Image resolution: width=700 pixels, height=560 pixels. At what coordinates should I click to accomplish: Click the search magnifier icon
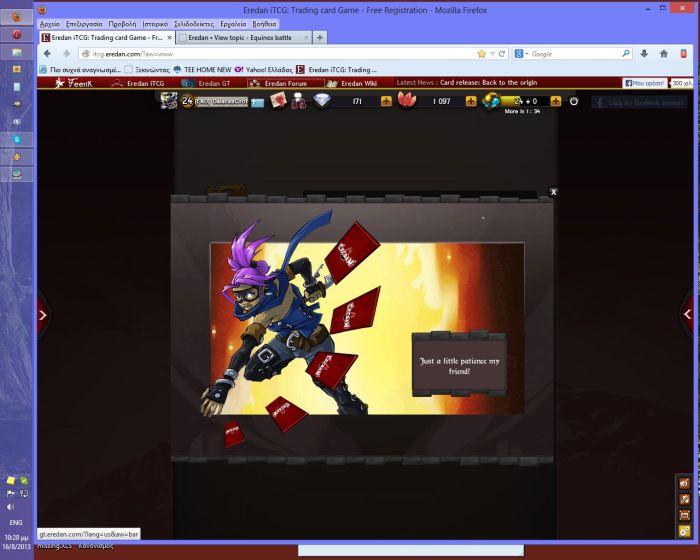(x=626, y=54)
